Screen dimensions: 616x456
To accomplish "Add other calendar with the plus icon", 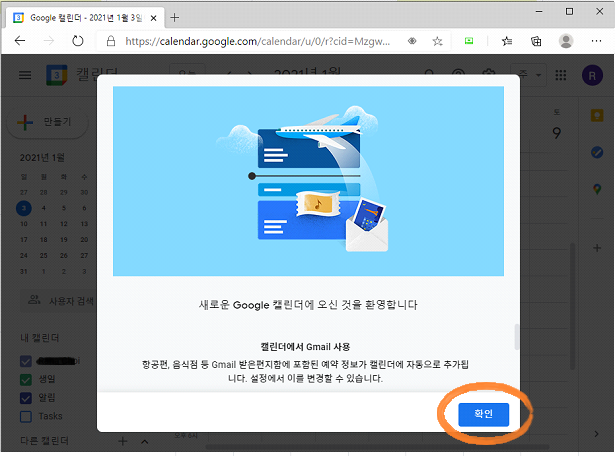I will (x=123, y=441).
